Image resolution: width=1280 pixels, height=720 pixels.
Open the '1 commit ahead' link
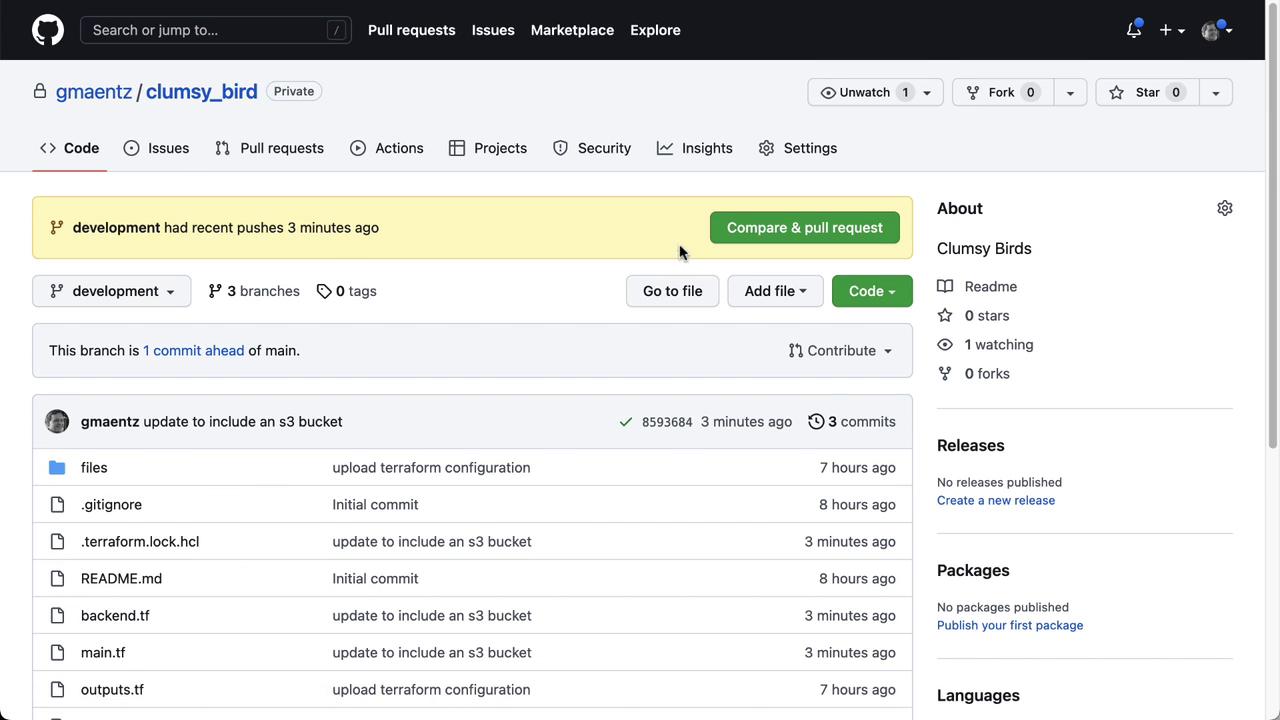(193, 351)
